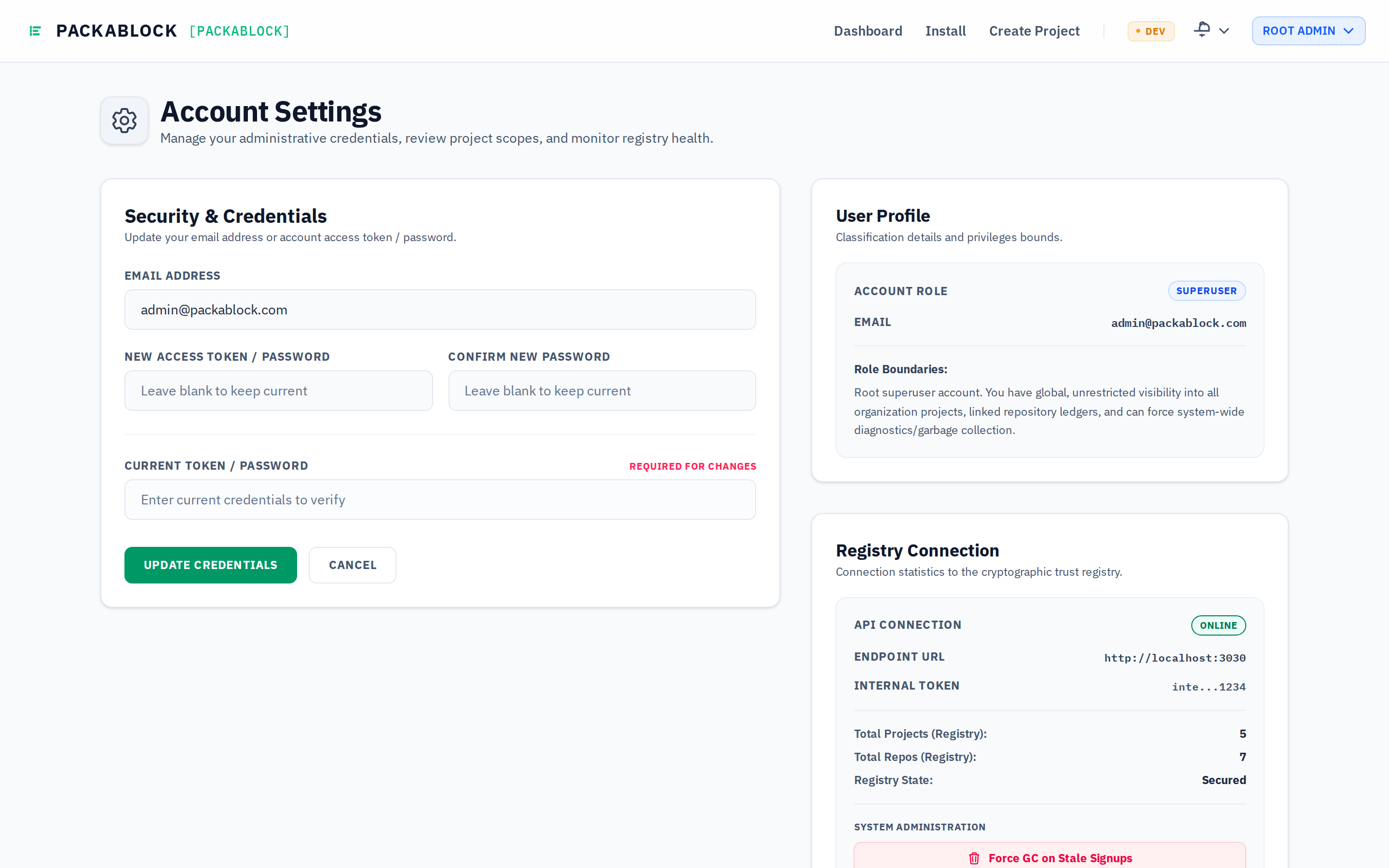Click the Packablock logo icon
Screen dimensions: 1389x868
[35, 31]
